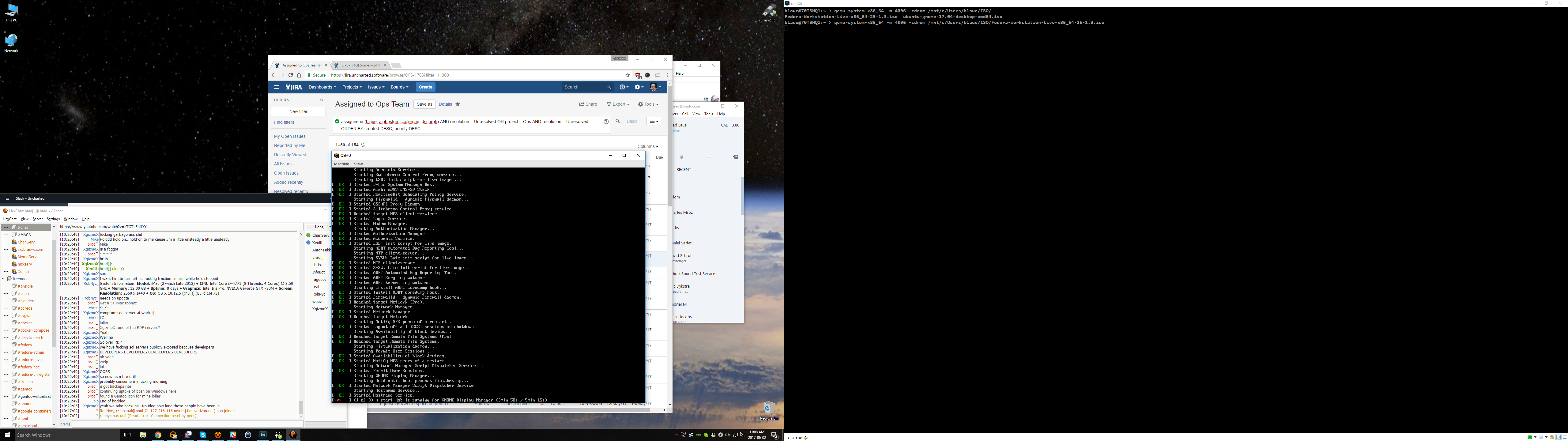
Task: Run Jira quick search magnifier icon
Action: tap(609, 87)
